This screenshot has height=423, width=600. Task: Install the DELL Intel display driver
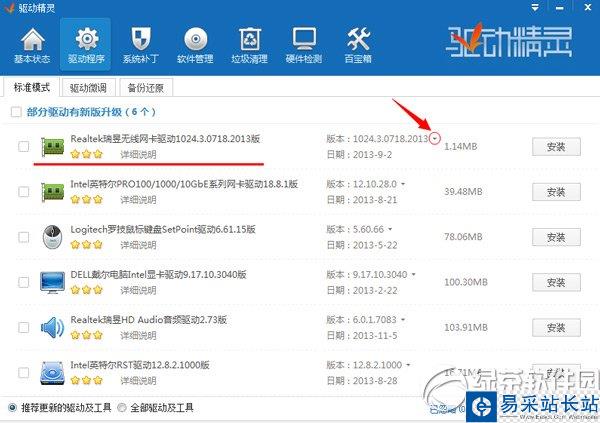pos(556,283)
